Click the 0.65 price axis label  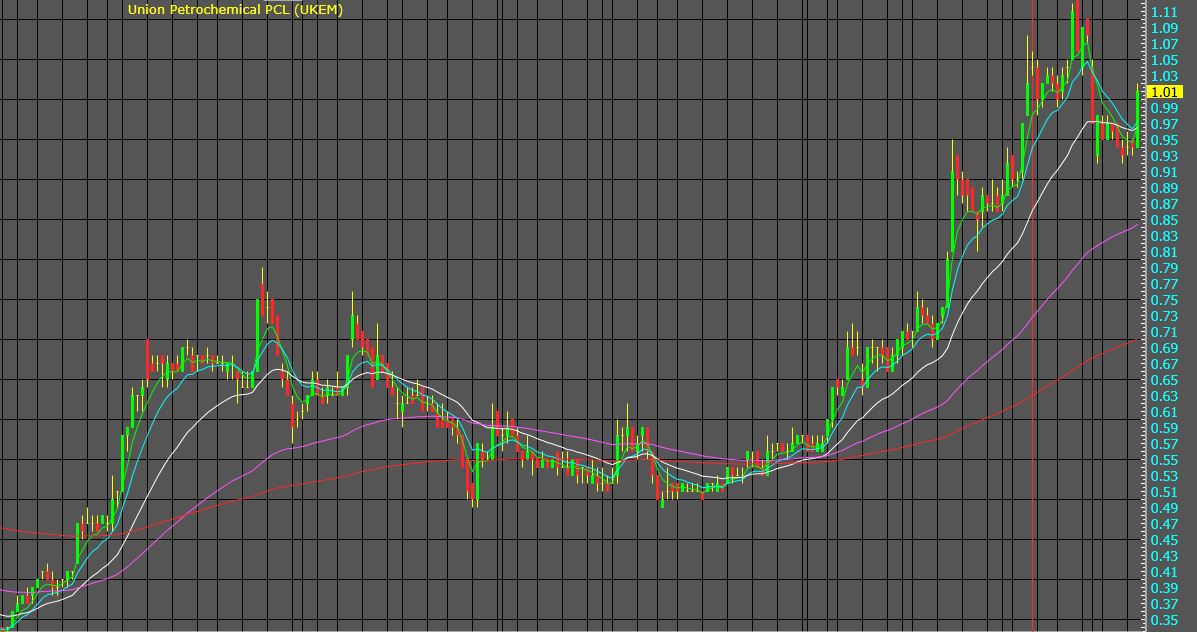pos(1164,379)
